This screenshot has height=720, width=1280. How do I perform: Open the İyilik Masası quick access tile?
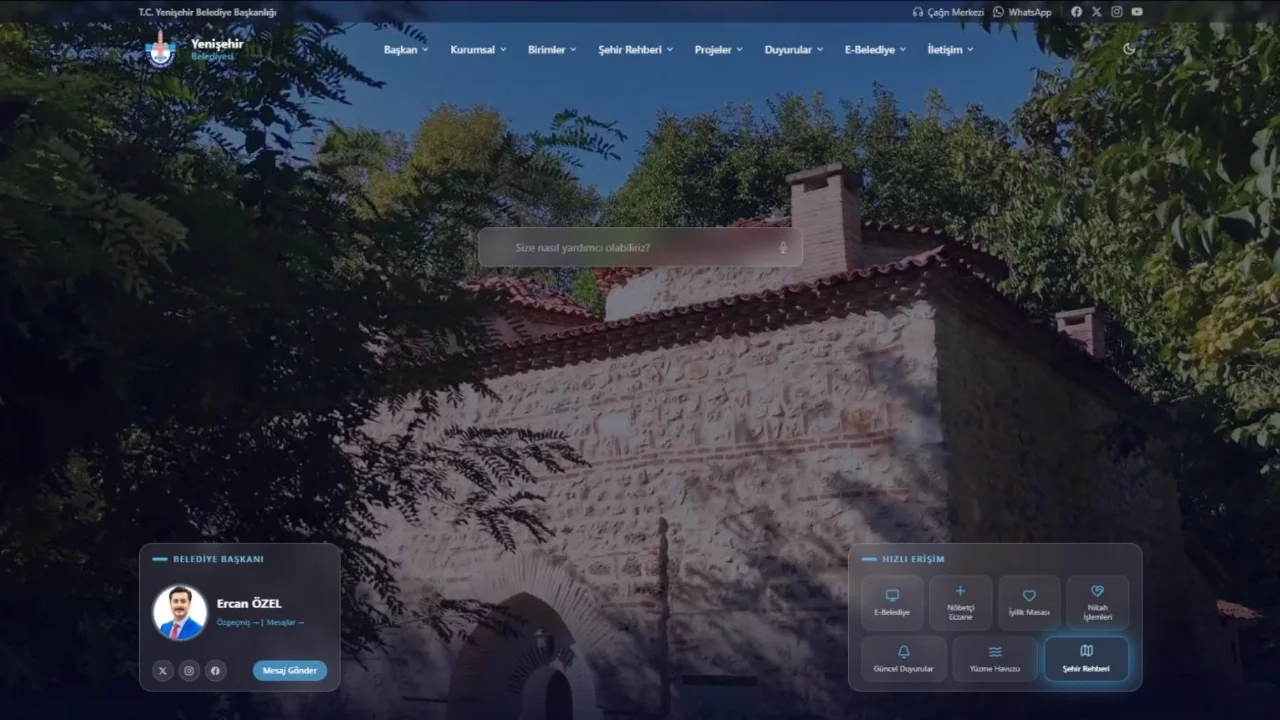1029,603
